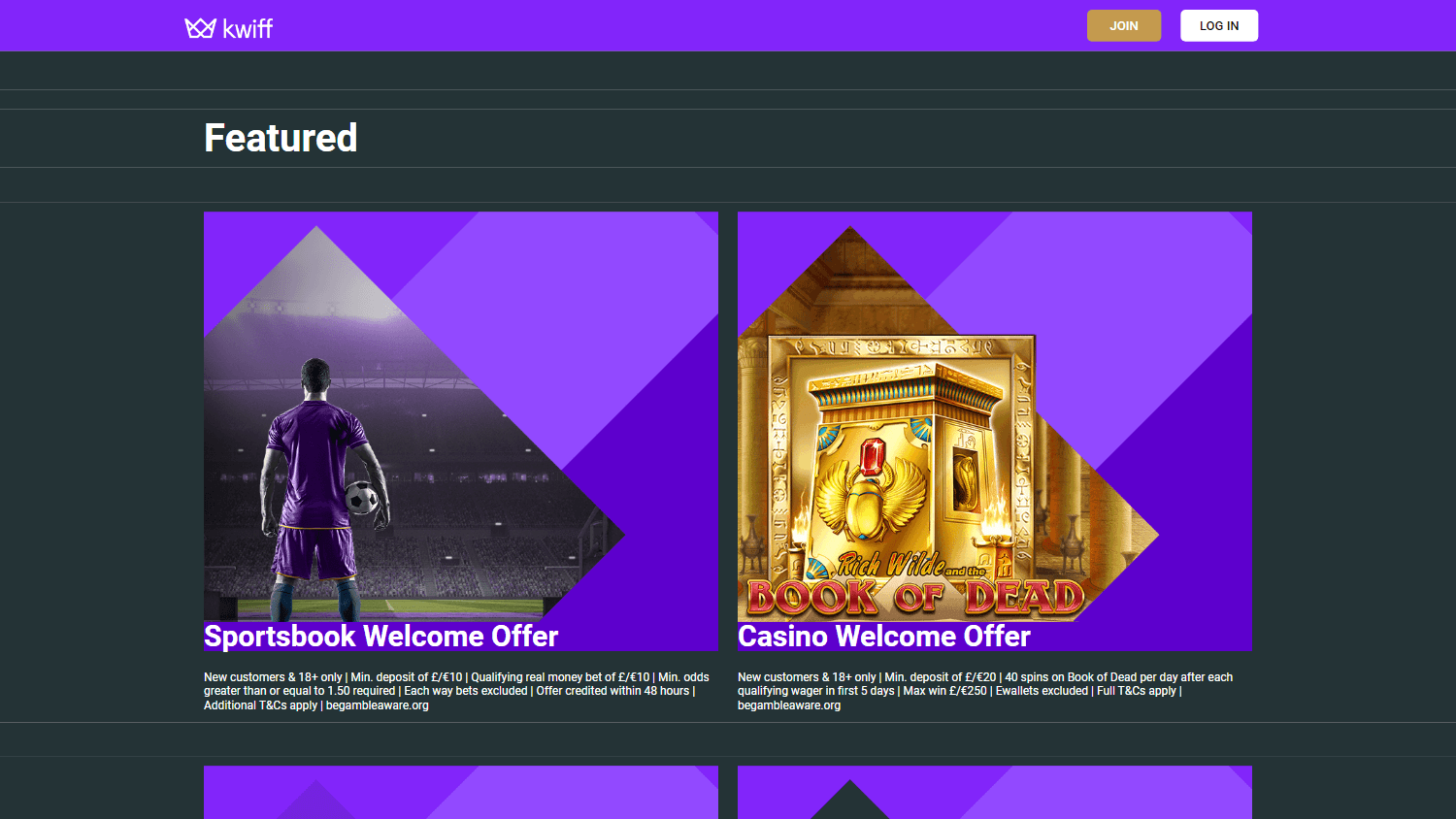Click the kwiff crown logo icon
This screenshot has height=819, width=1456.
(200, 28)
